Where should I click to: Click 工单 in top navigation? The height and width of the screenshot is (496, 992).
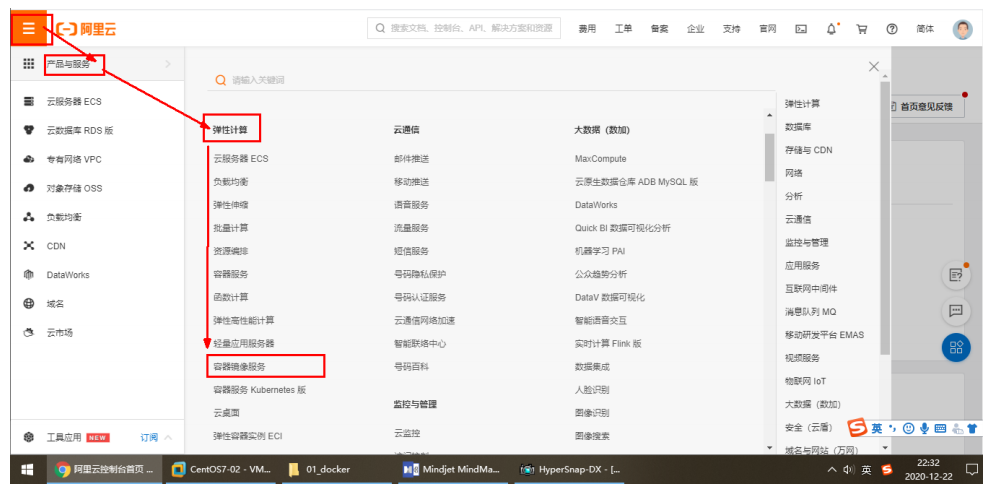(x=623, y=29)
